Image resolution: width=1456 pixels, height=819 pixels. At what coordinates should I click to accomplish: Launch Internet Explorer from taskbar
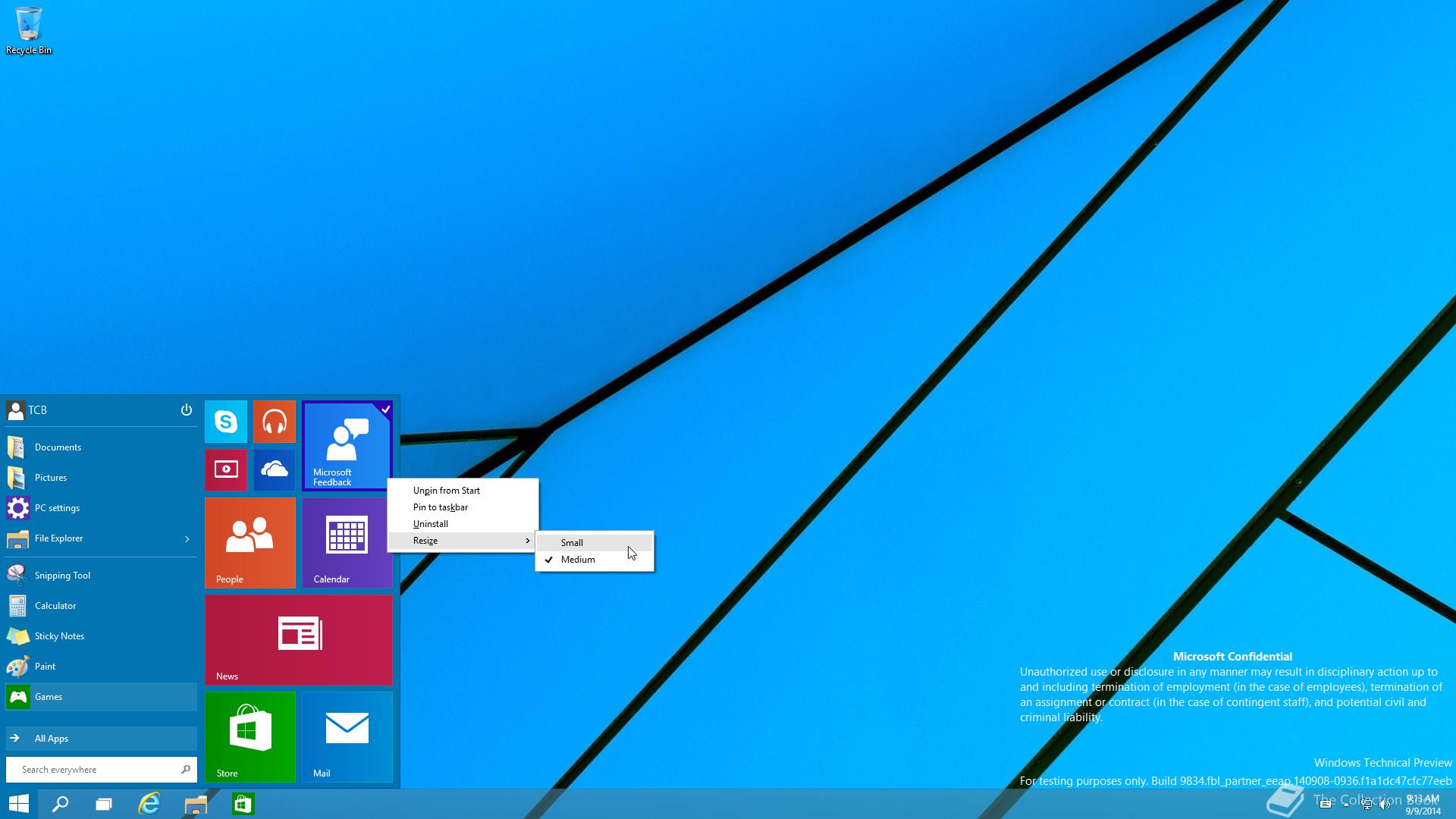149,804
